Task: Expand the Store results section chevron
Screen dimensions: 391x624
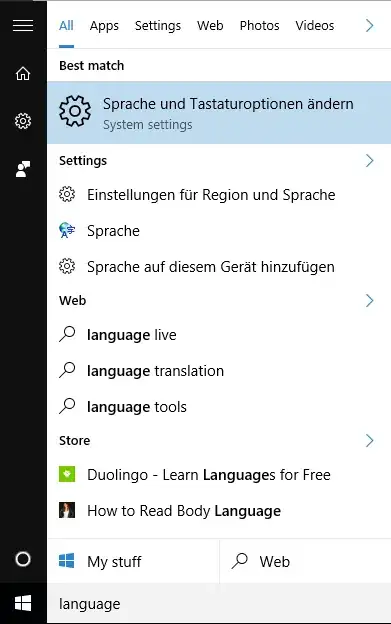Action: coord(370,441)
